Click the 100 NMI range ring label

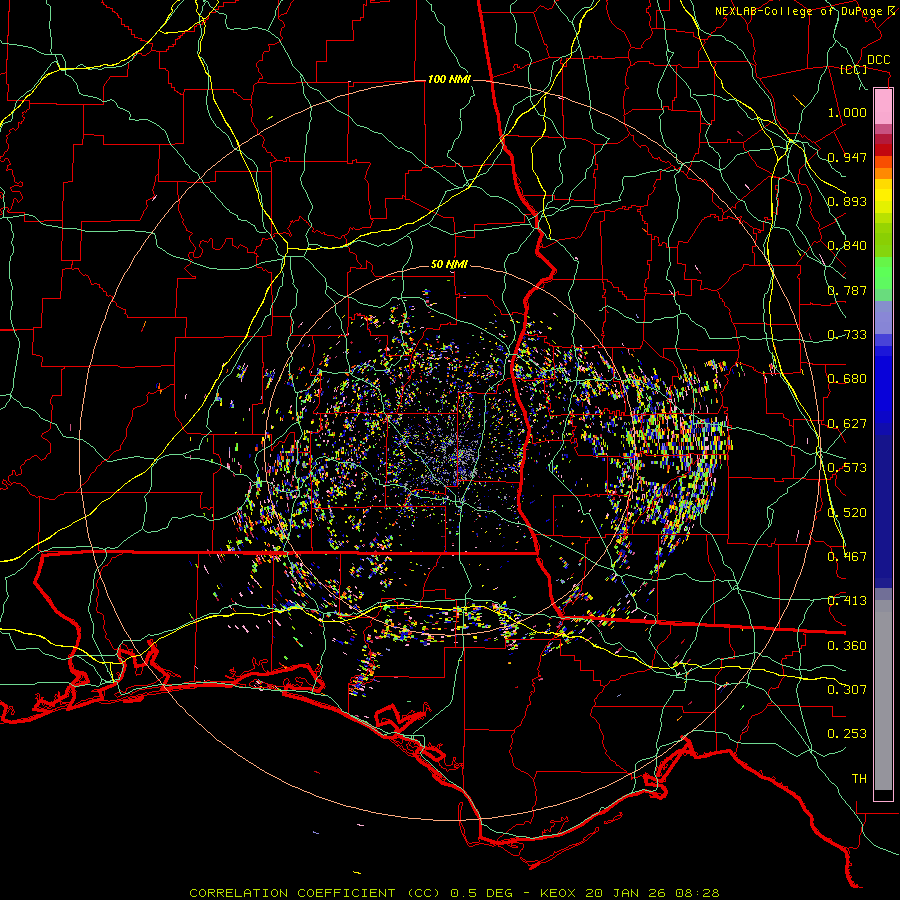(x=449, y=79)
